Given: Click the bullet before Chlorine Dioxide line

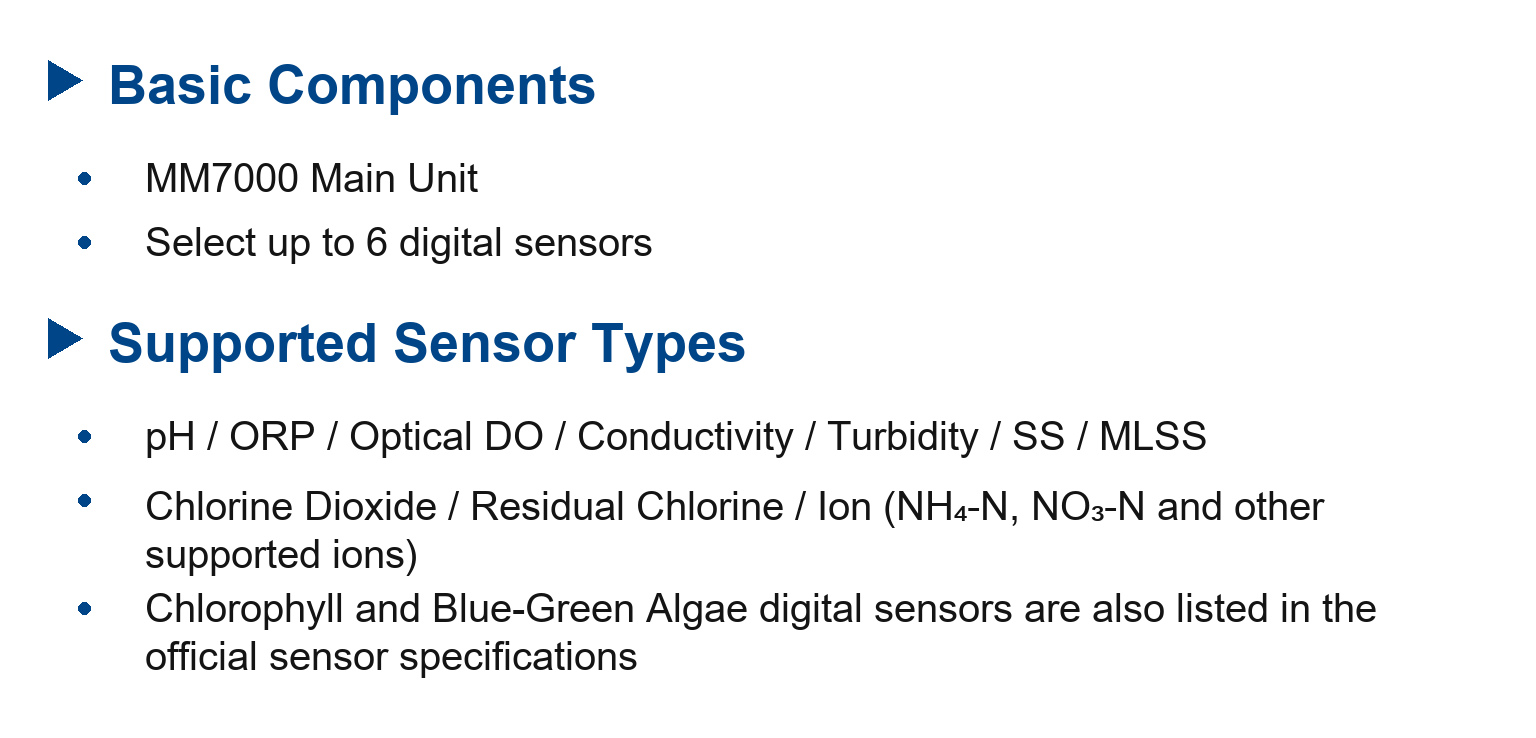Looking at the screenshot, I should pyautogui.click(x=85, y=500).
